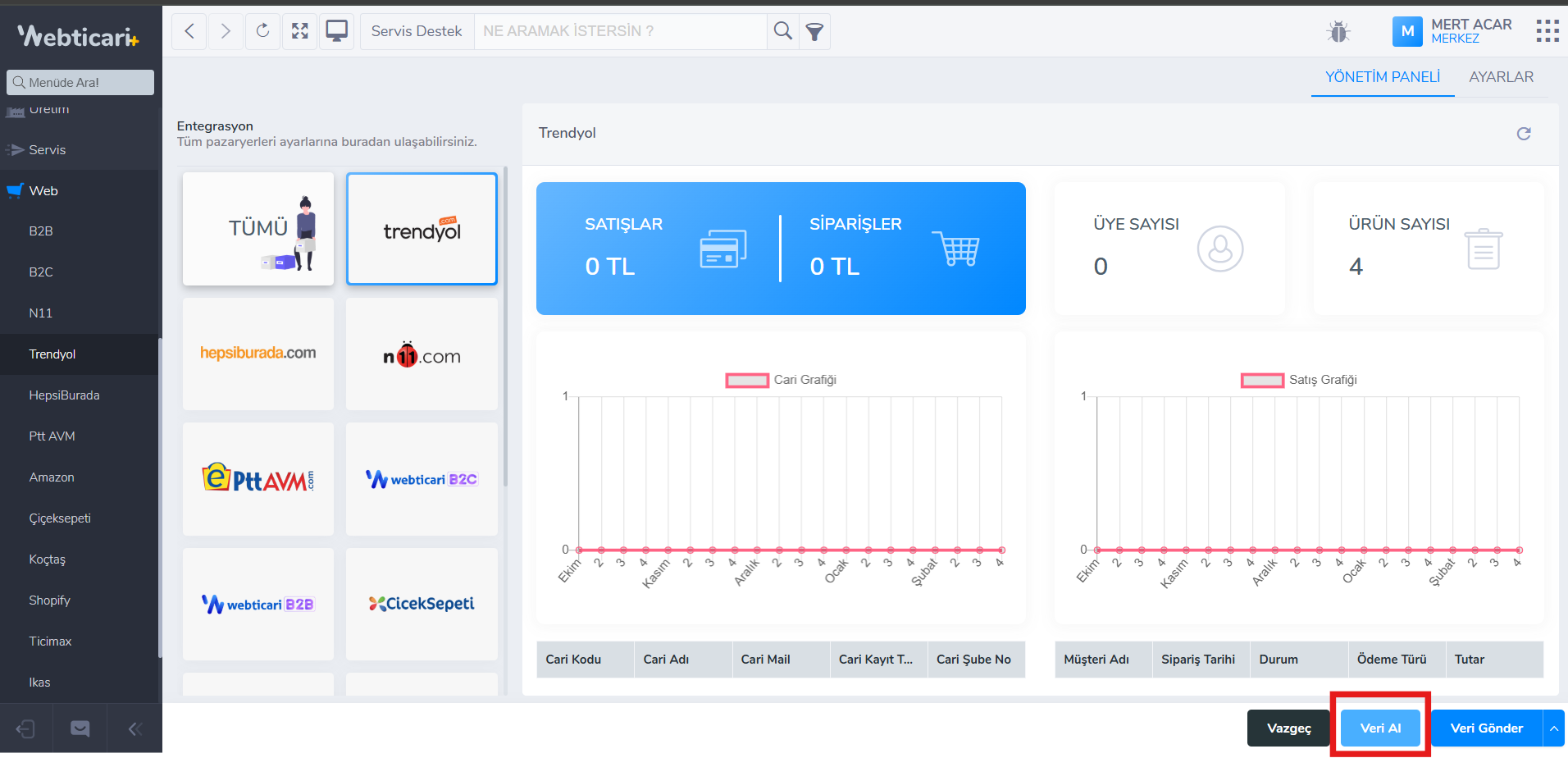Toggle fullscreen with the expand icon
1568x758 pixels.
pyautogui.click(x=300, y=31)
